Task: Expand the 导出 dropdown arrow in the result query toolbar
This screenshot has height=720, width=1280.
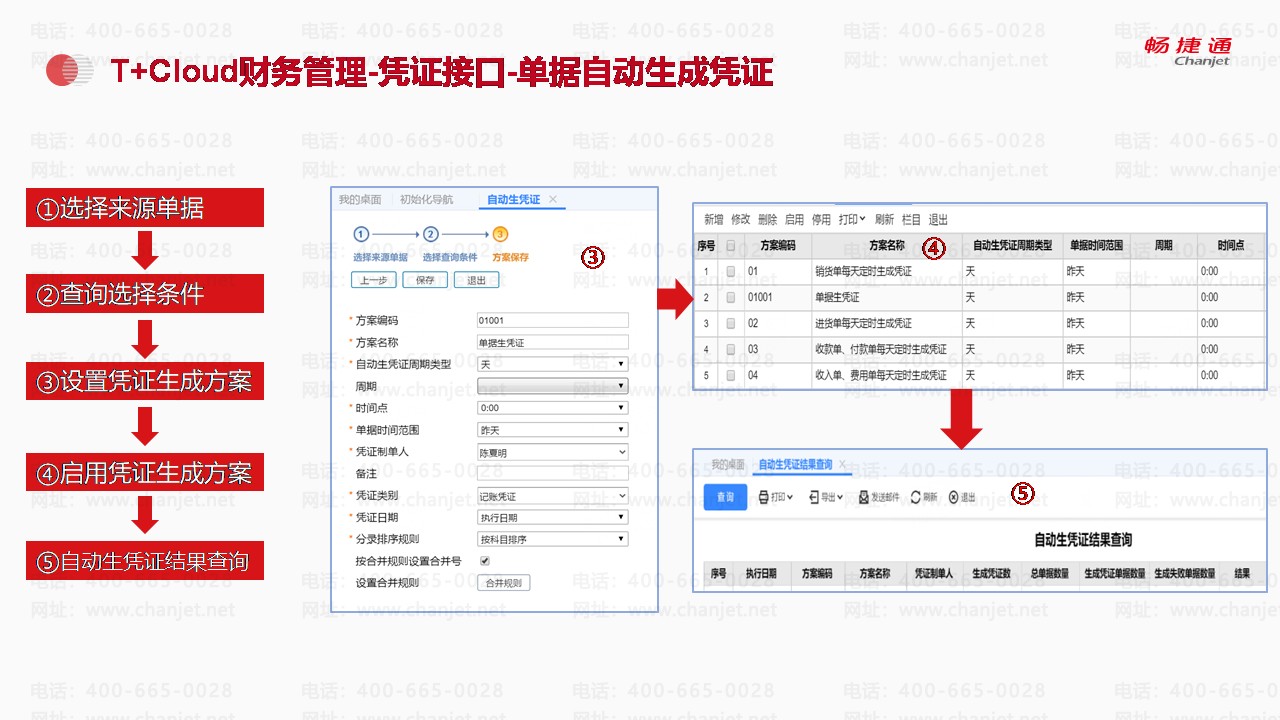Action: coord(840,497)
